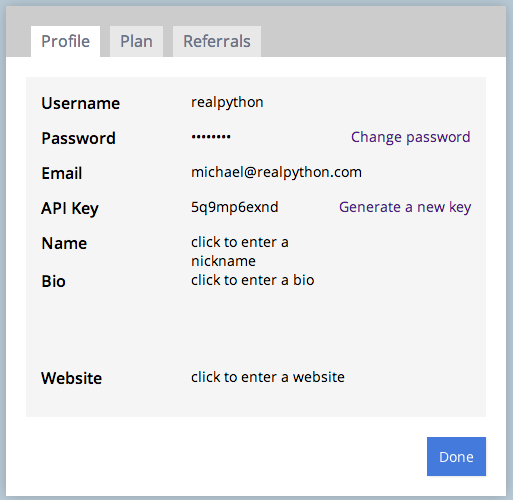The height and width of the screenshot is (500, 513).
Task: Click the API key value 5q9mp6exnd
Action: click(x=235, y=207)
